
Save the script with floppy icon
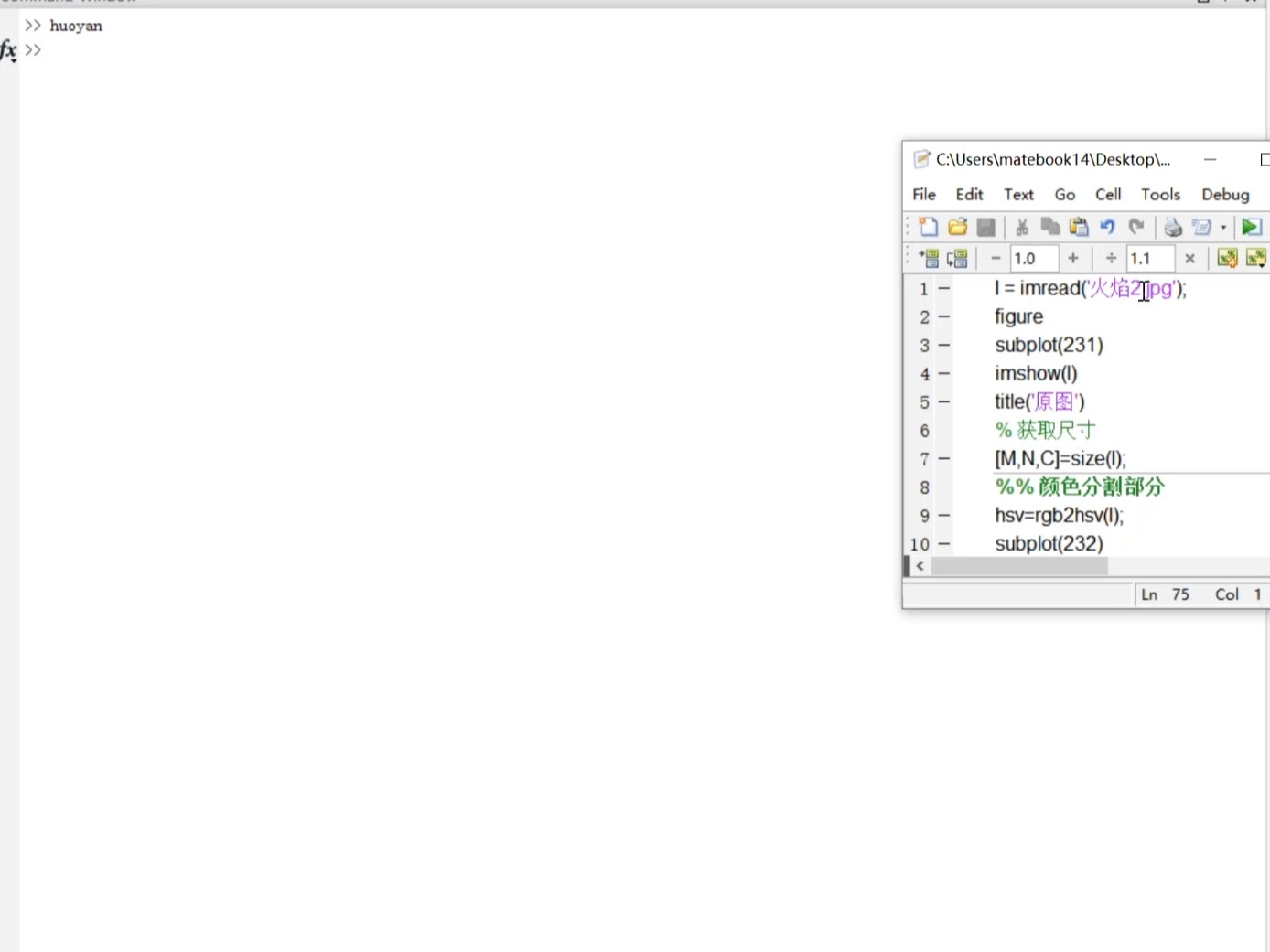pos(985,227)
